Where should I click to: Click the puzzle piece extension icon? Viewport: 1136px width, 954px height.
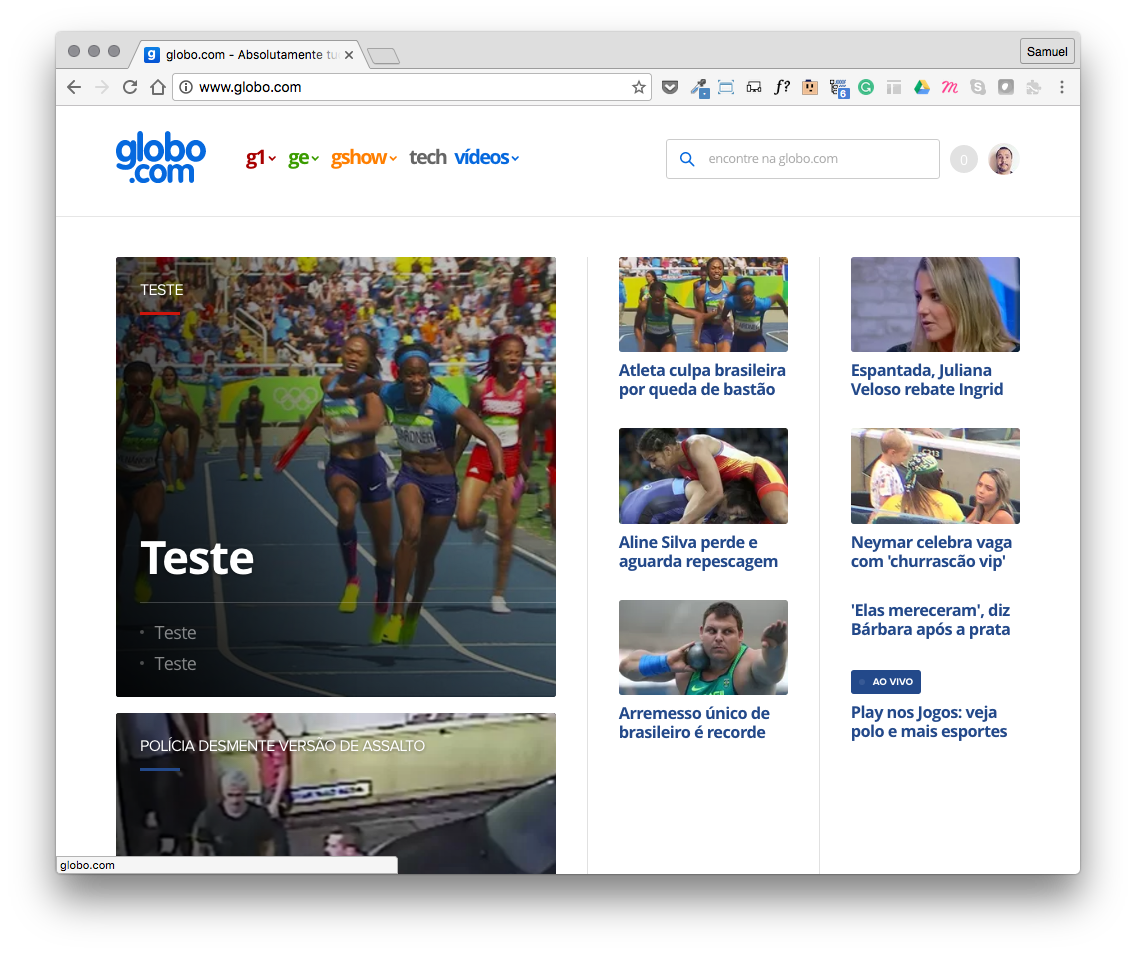[x=1034, y=87]
